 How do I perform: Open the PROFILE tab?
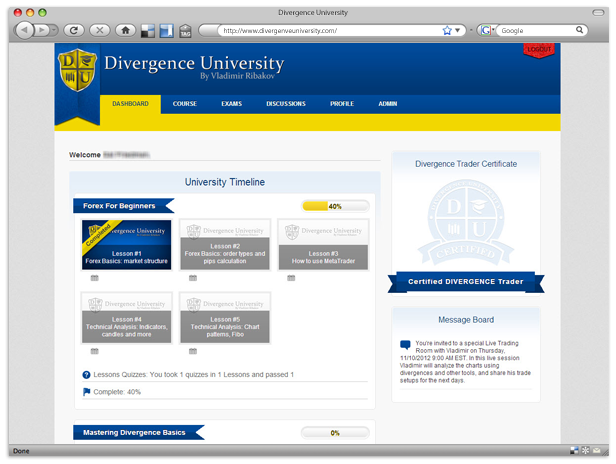pos(342,104)
